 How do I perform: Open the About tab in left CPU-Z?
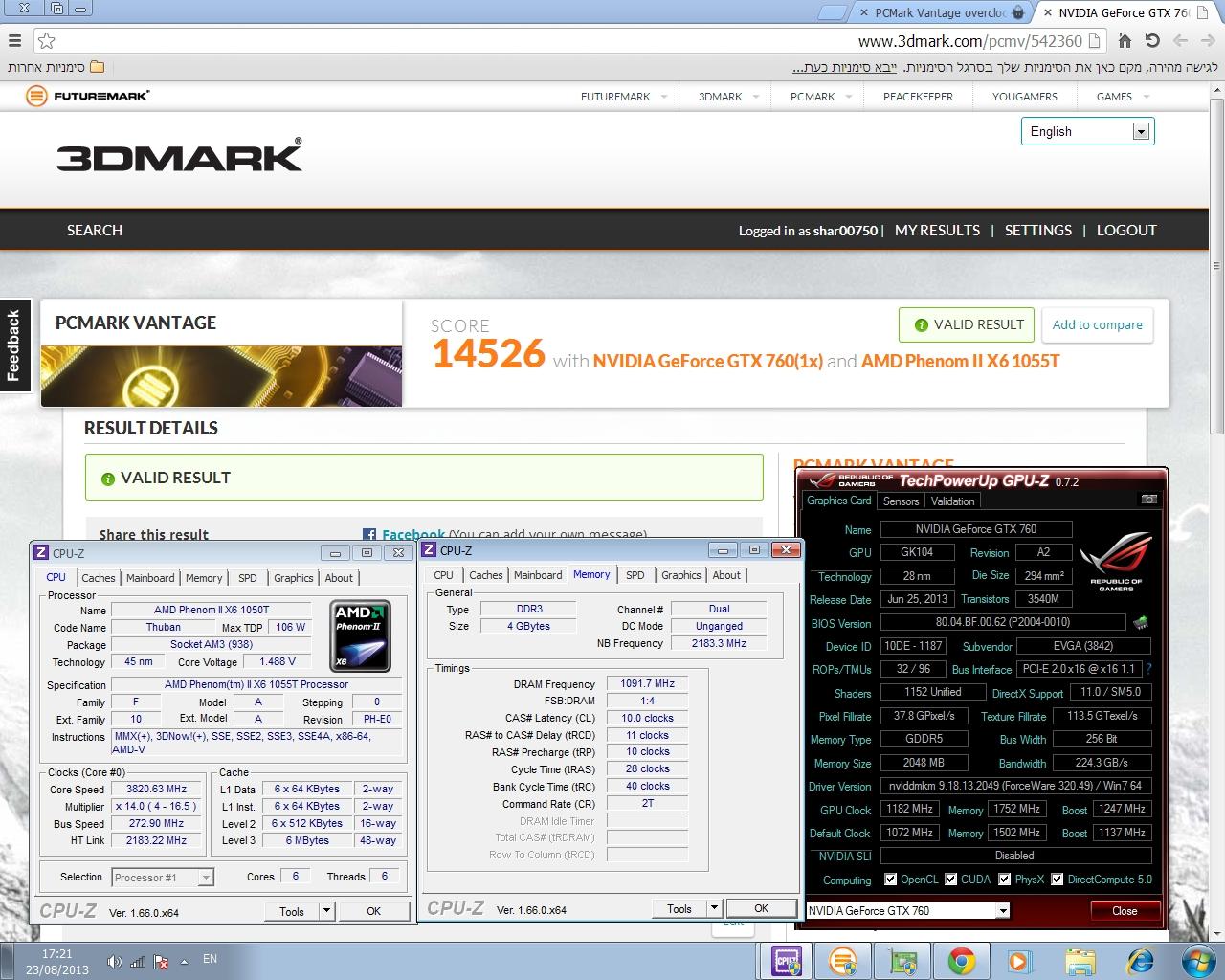pyautogui.click(x=339, y=578)
